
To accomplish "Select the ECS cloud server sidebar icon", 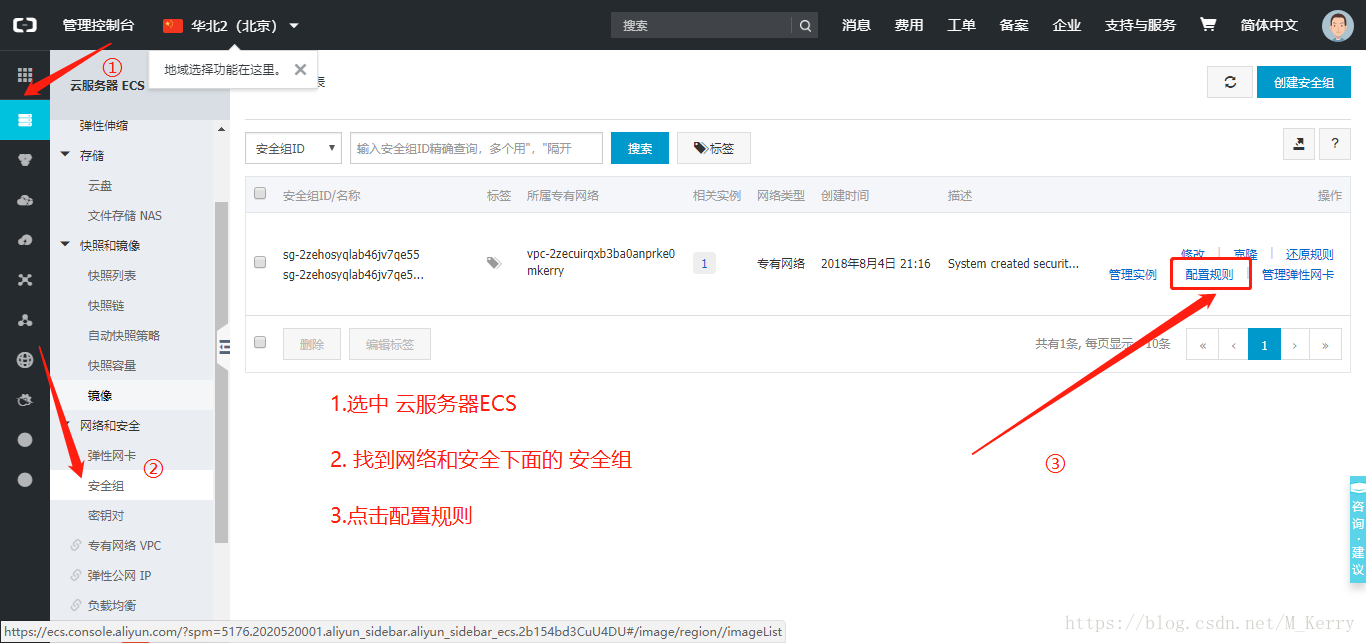I will [x=25, y=120].
